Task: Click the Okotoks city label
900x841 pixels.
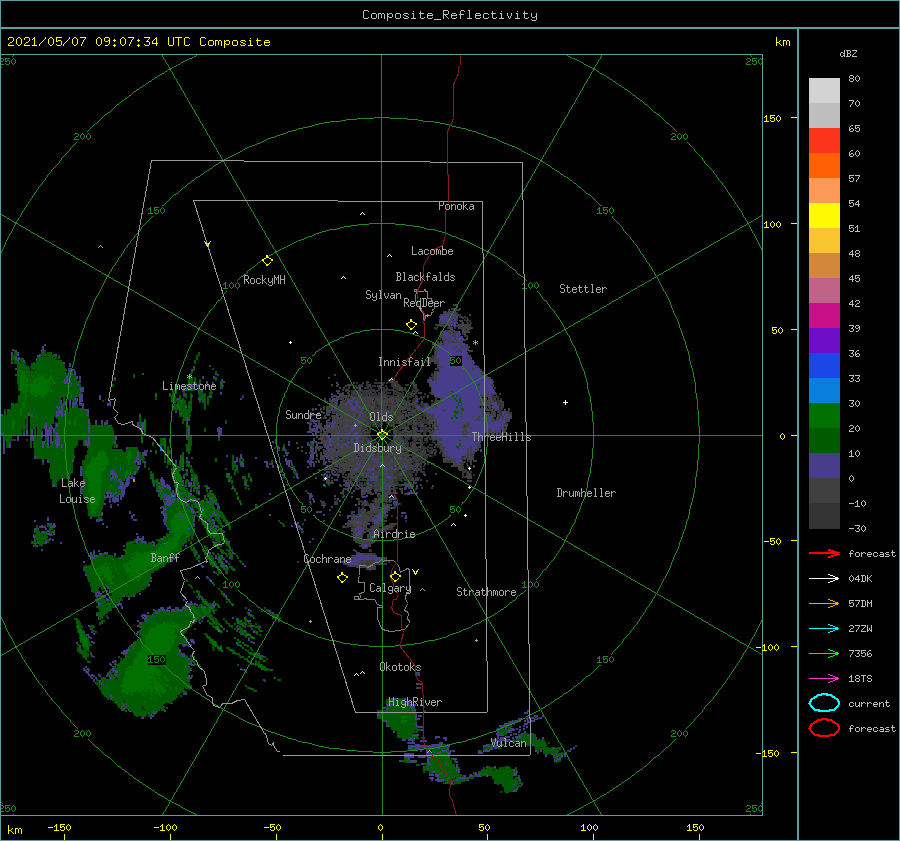Action: 400,667
